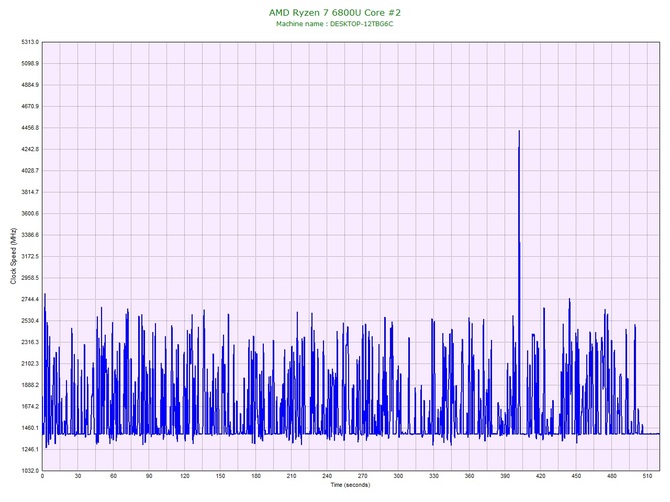
Task: Click the 5098.9 y-axis value
Action: tap(30, 63)
